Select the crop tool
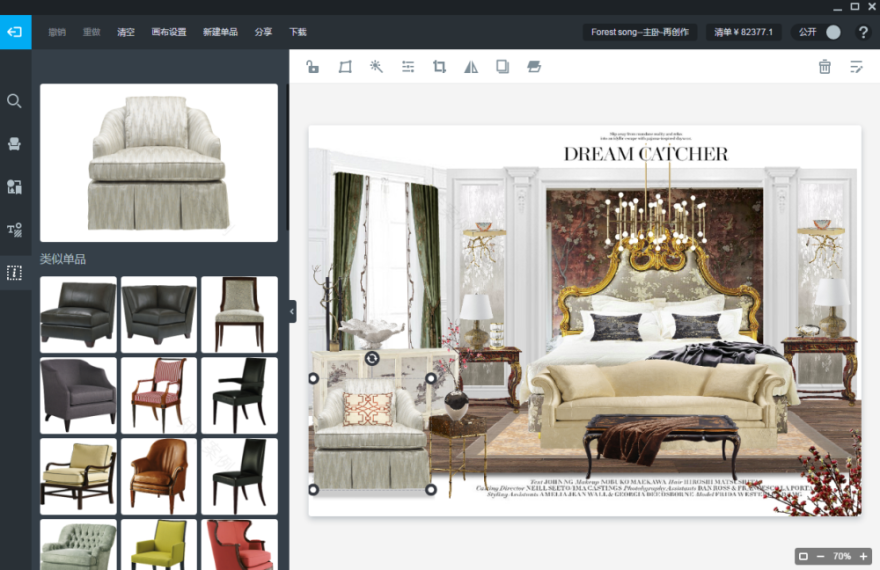The image size is (880, 570). tap(439, 67)
